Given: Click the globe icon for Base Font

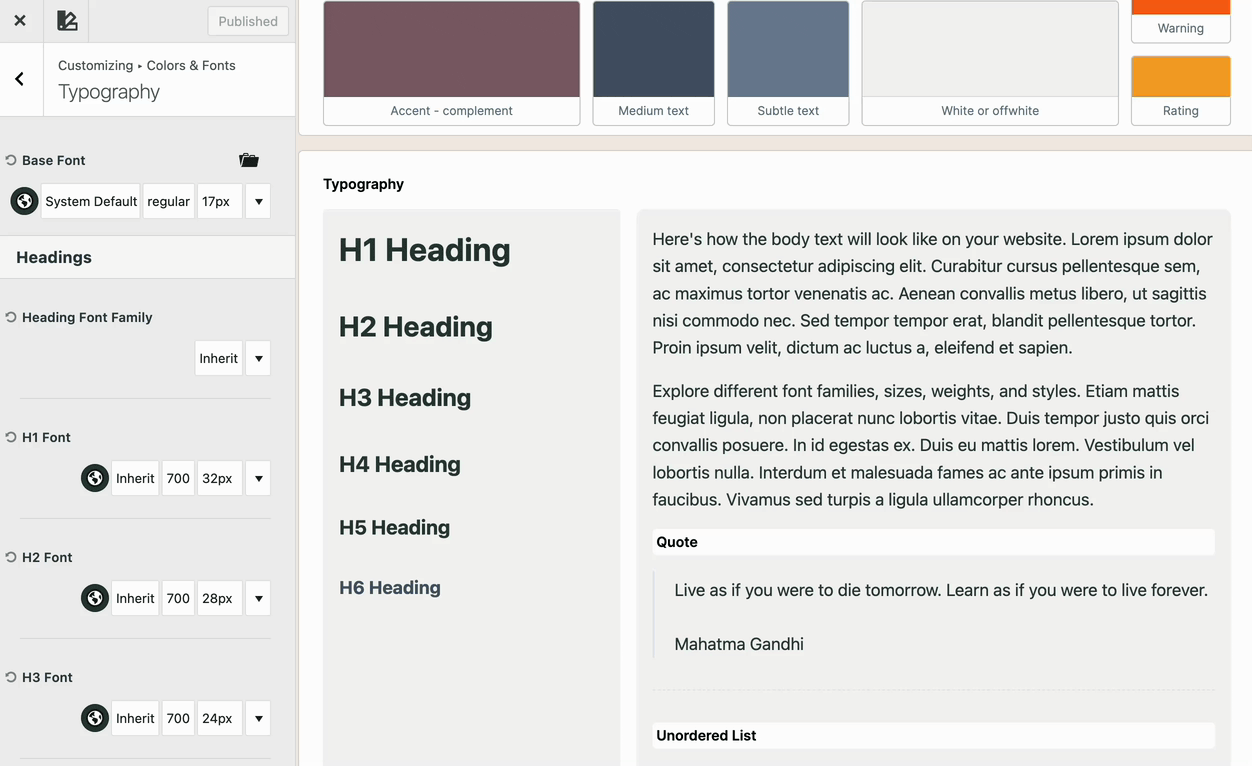Looking at the screenshot, I should click(25, 201).
